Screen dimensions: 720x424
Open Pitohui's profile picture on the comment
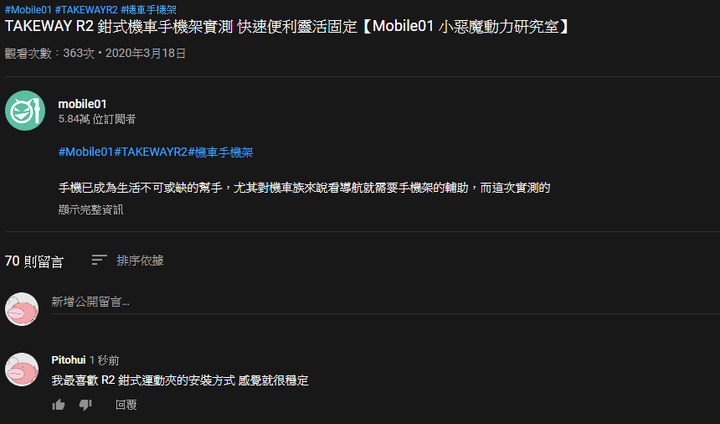tap(22, 369)
